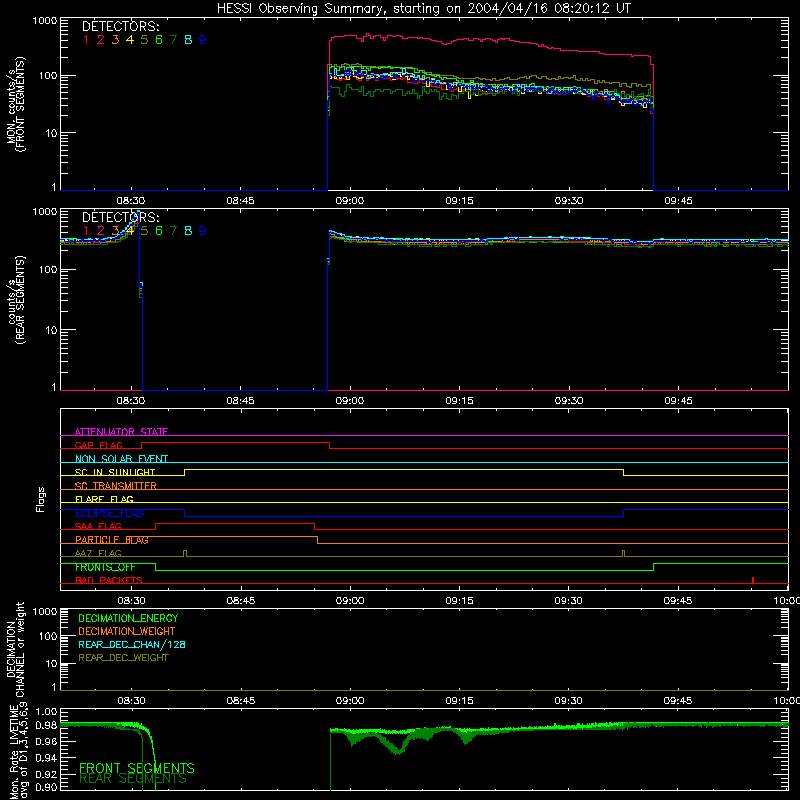Select the BAD_PACKETS flag label

click(x=109, y=580)
